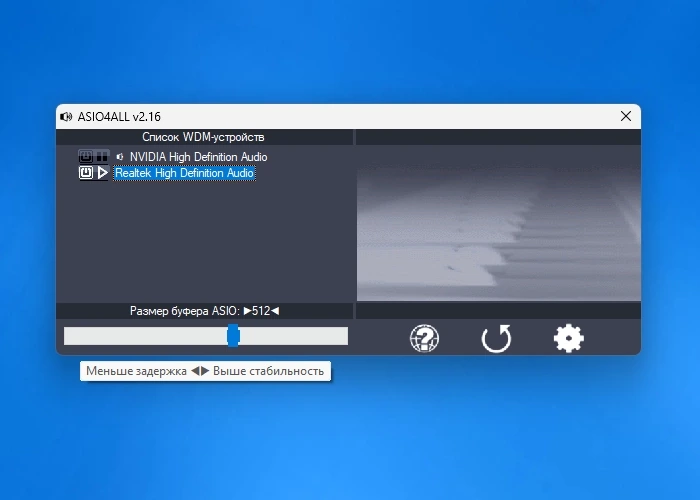Screen dimensions: 700x500
Task: Reset settings with circular arrow icon
Action: (x=496, y=338)
